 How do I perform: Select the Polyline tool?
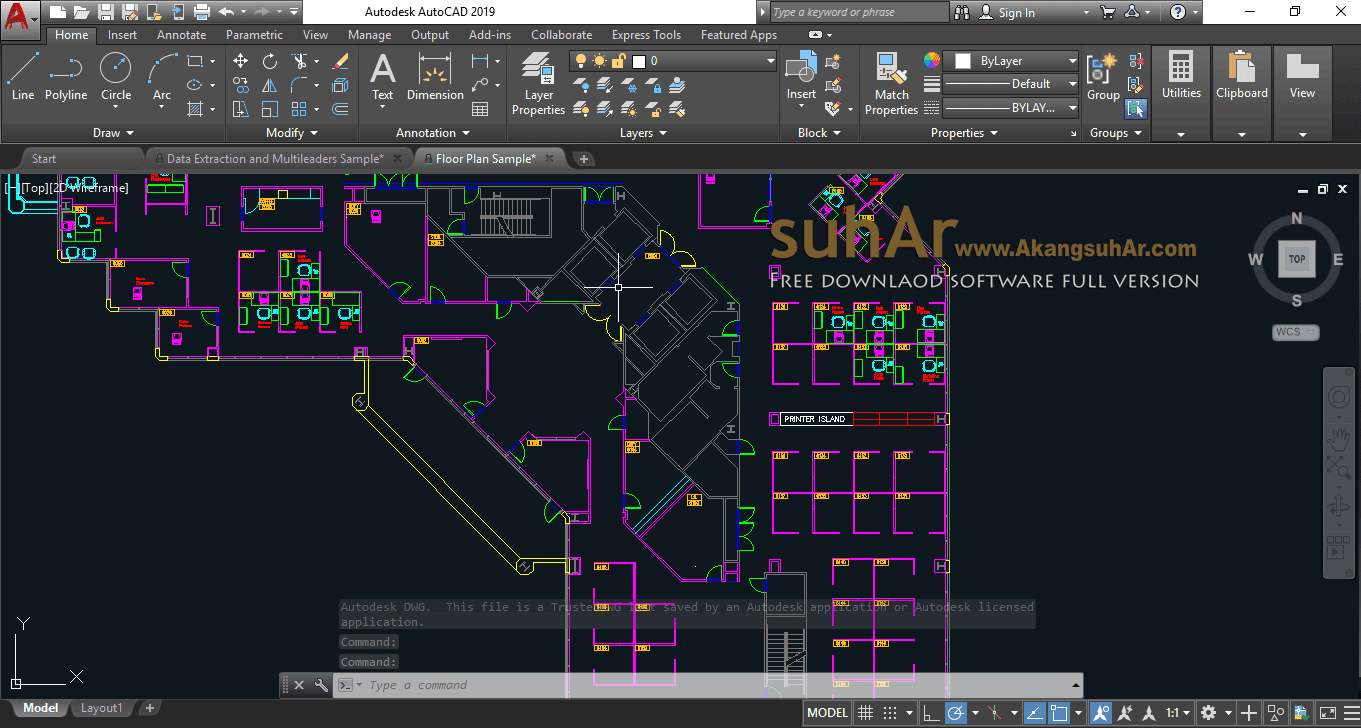66,76
